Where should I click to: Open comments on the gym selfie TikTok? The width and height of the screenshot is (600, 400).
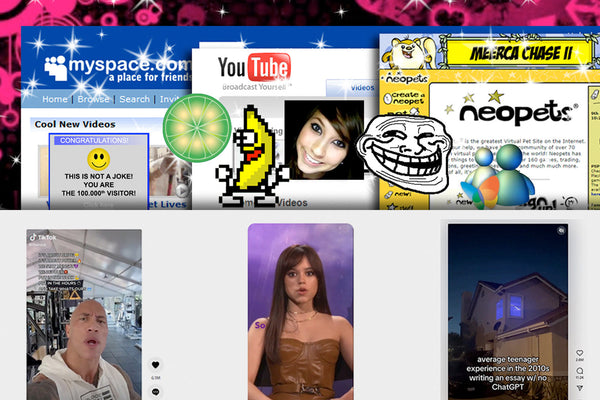(155, 392)
